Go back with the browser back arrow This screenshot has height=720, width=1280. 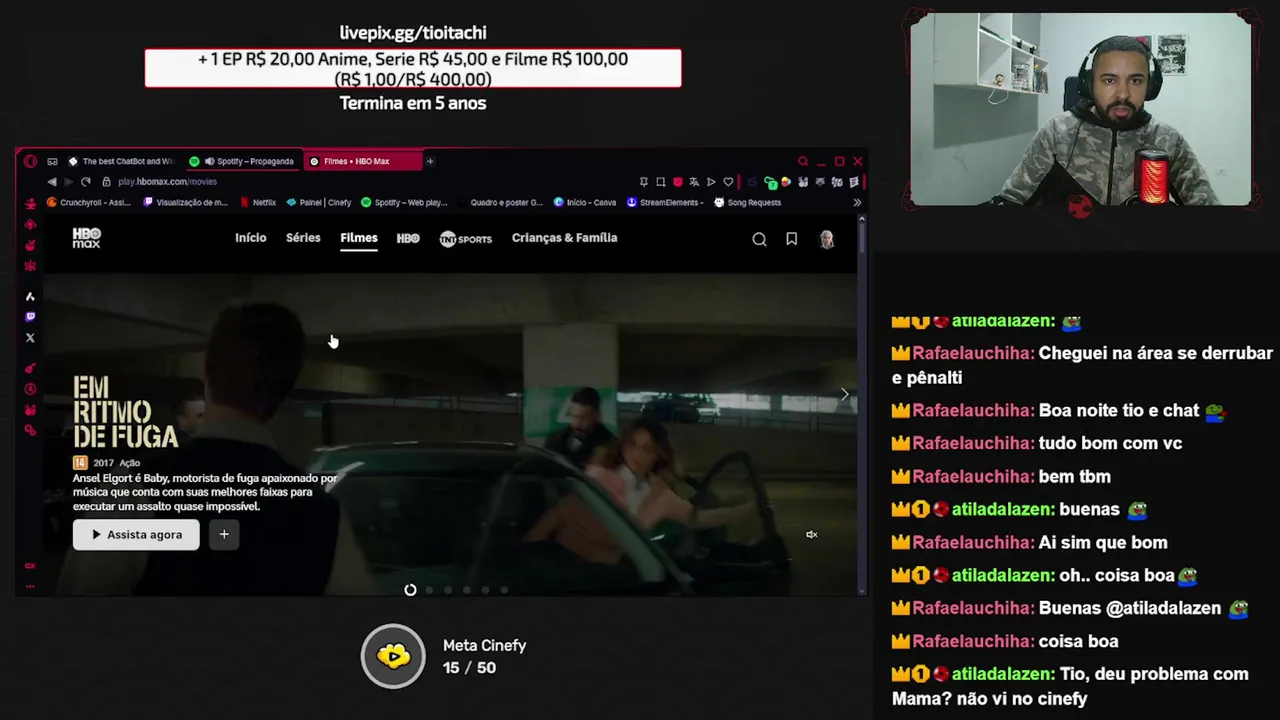click(52, 181)
